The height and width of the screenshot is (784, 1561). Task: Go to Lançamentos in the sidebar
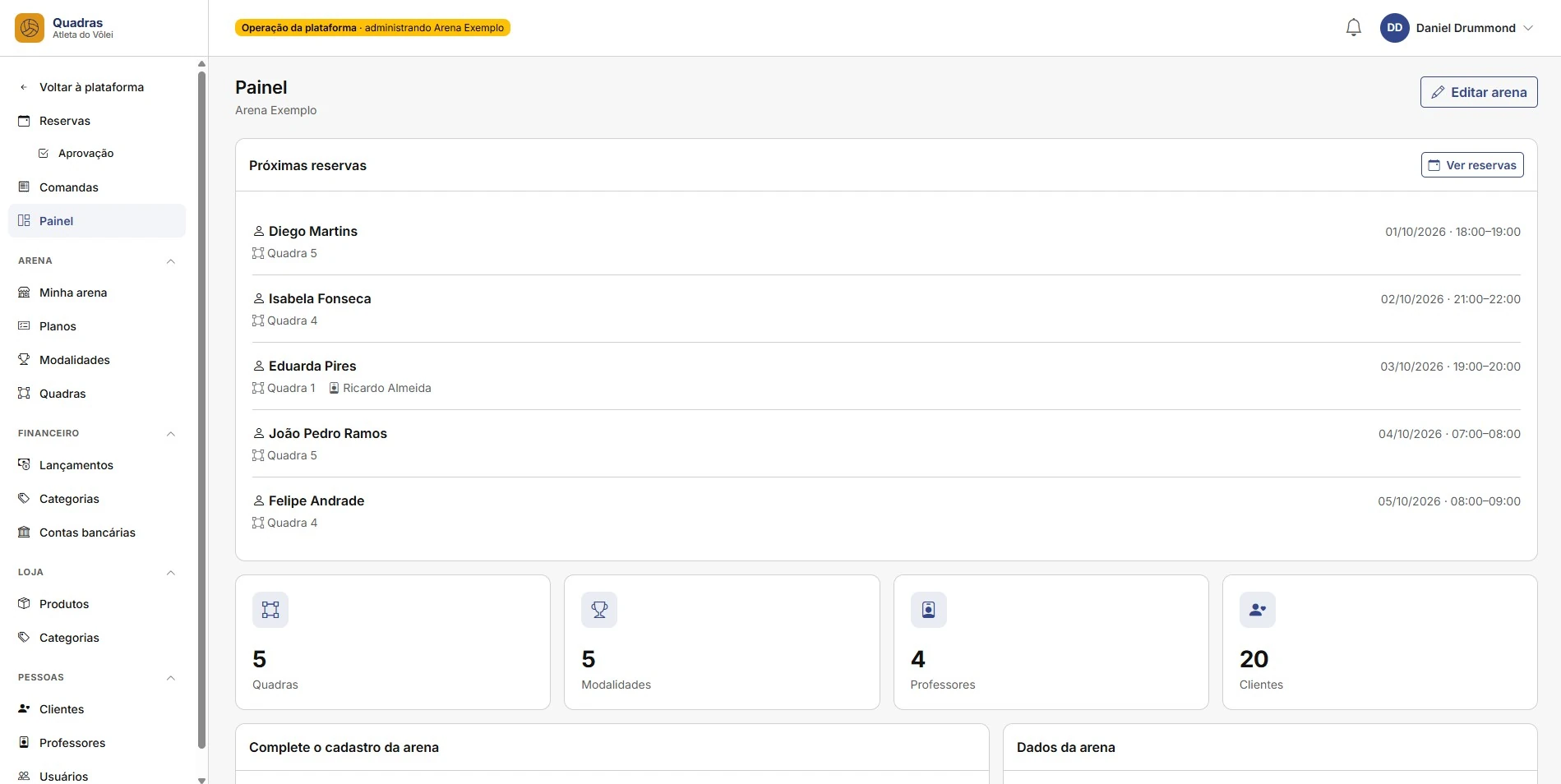[97, 465]
